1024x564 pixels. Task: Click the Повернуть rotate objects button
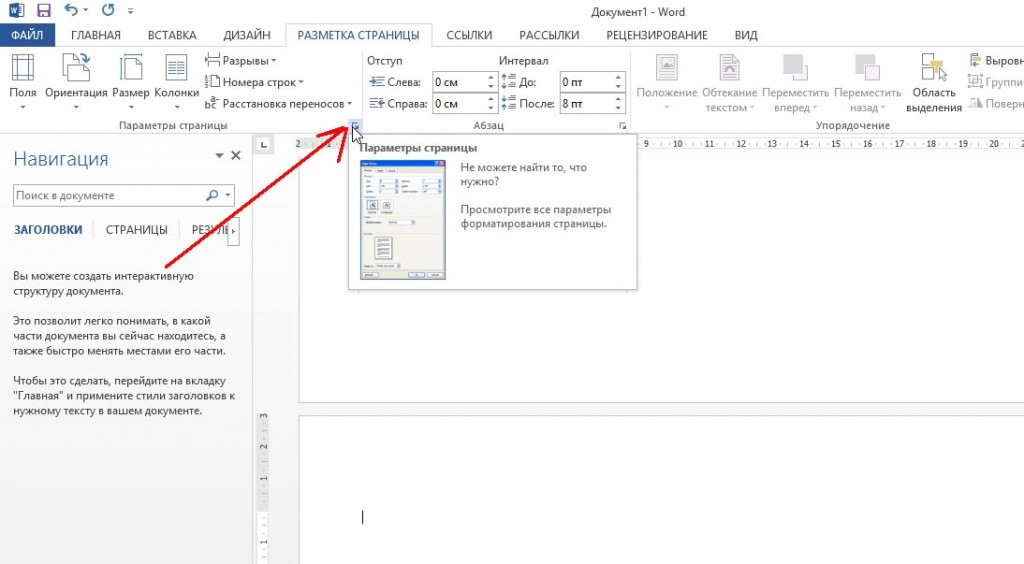coord(995,104)
